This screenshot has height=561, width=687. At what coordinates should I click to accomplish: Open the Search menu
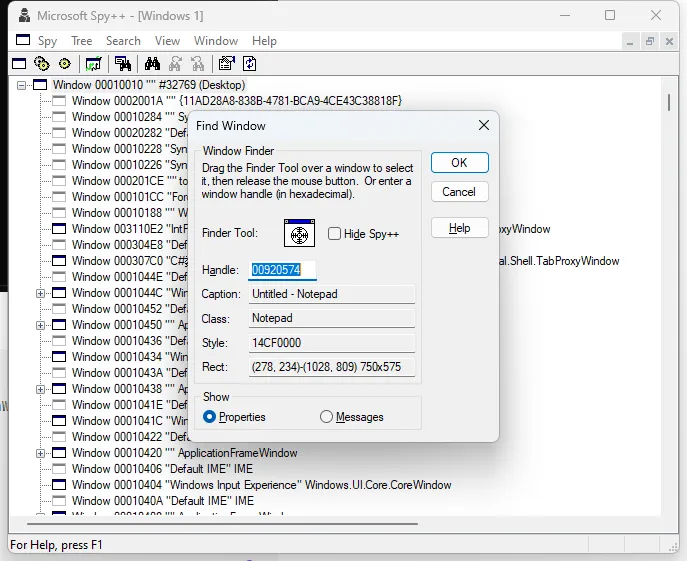123,41
